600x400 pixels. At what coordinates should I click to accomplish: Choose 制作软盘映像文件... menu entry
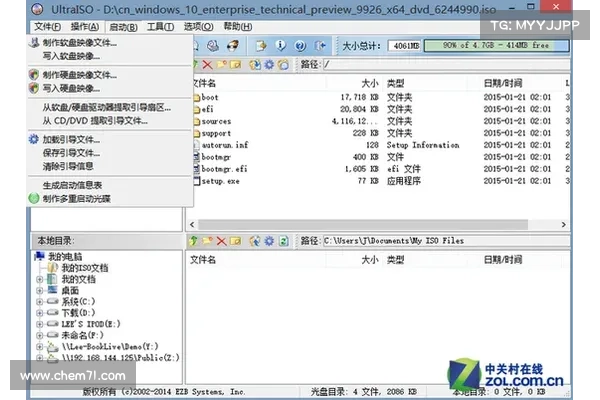click(x=110, y=42)
